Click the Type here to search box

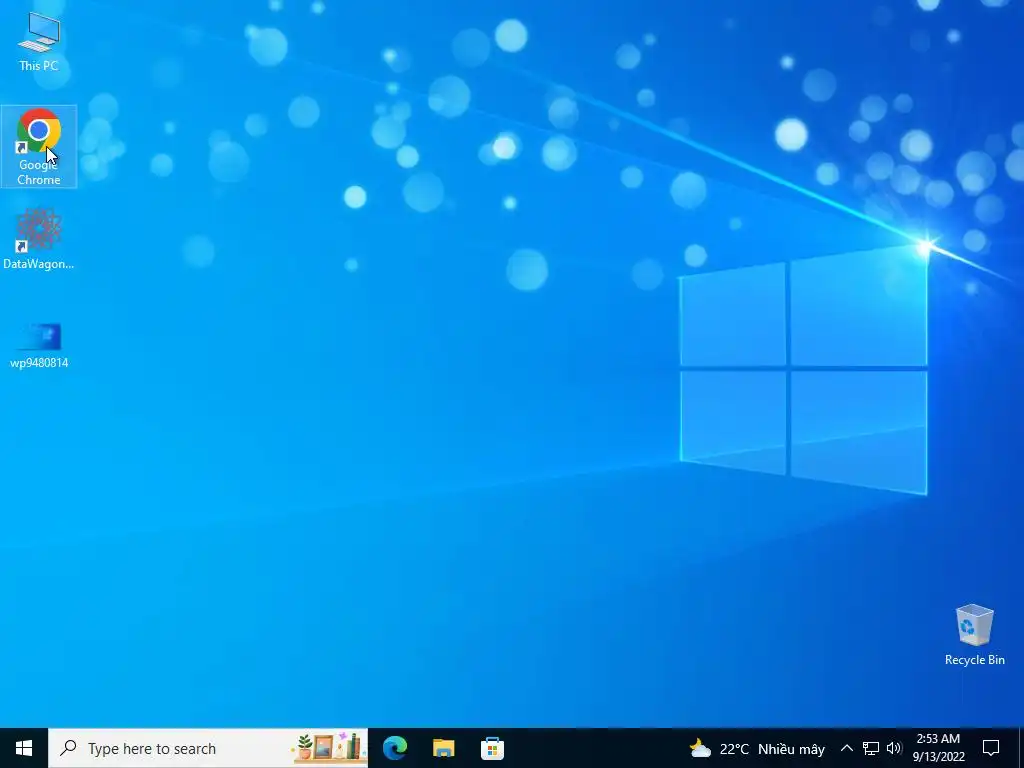[x=208, y=748]
